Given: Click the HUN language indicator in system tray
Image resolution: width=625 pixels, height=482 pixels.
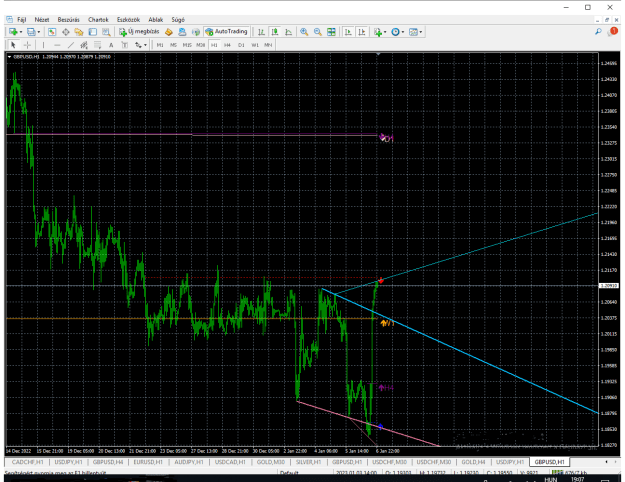Looking at the screenshot, I should [x=550, y=479].
